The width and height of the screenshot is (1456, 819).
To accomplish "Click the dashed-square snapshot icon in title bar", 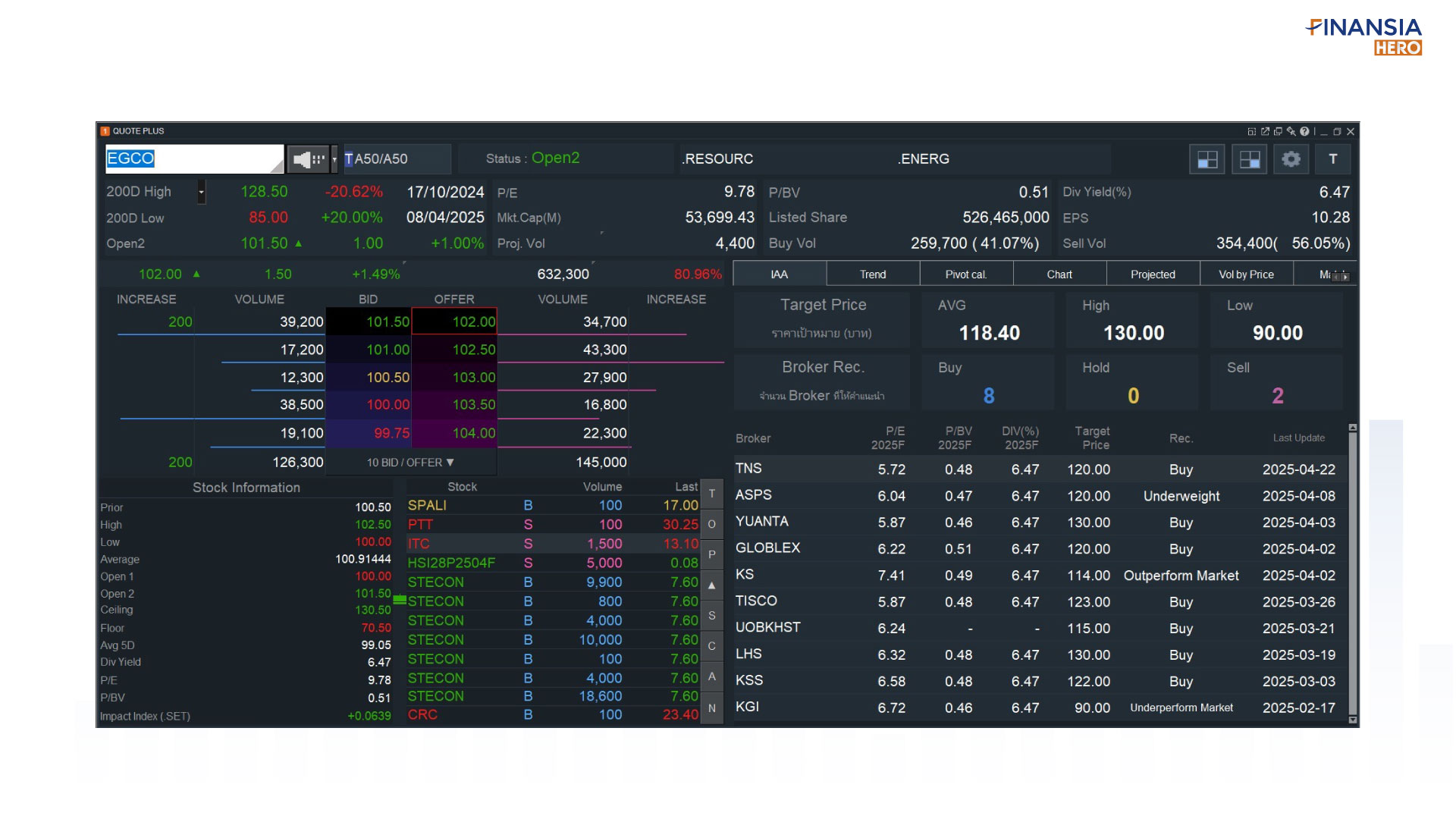I will (1252, 131).
